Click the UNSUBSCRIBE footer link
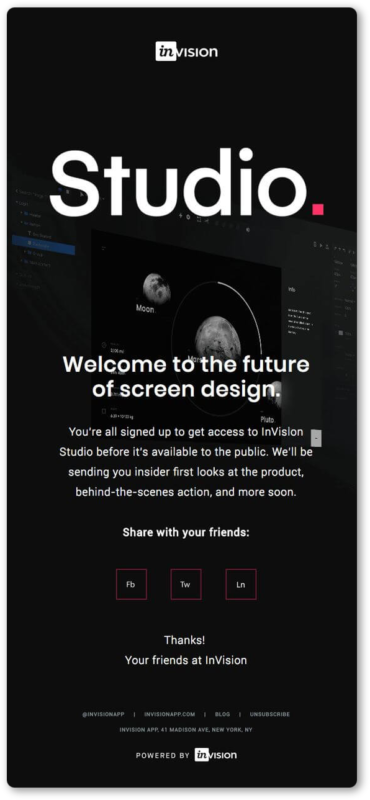 coord(270,714)
